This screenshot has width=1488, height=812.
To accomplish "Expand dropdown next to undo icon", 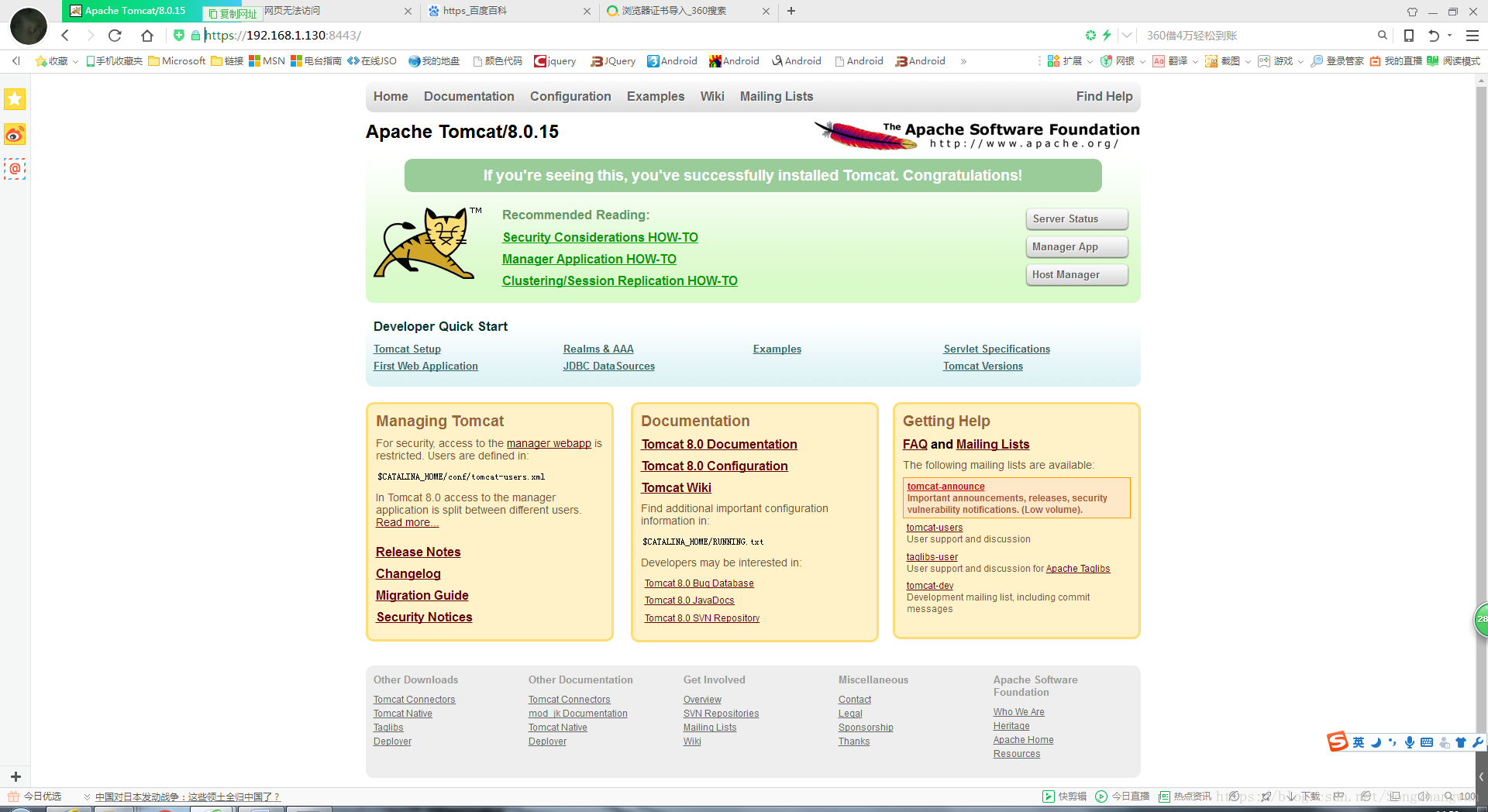I will pyautogui.click(x=1449, y=35).
